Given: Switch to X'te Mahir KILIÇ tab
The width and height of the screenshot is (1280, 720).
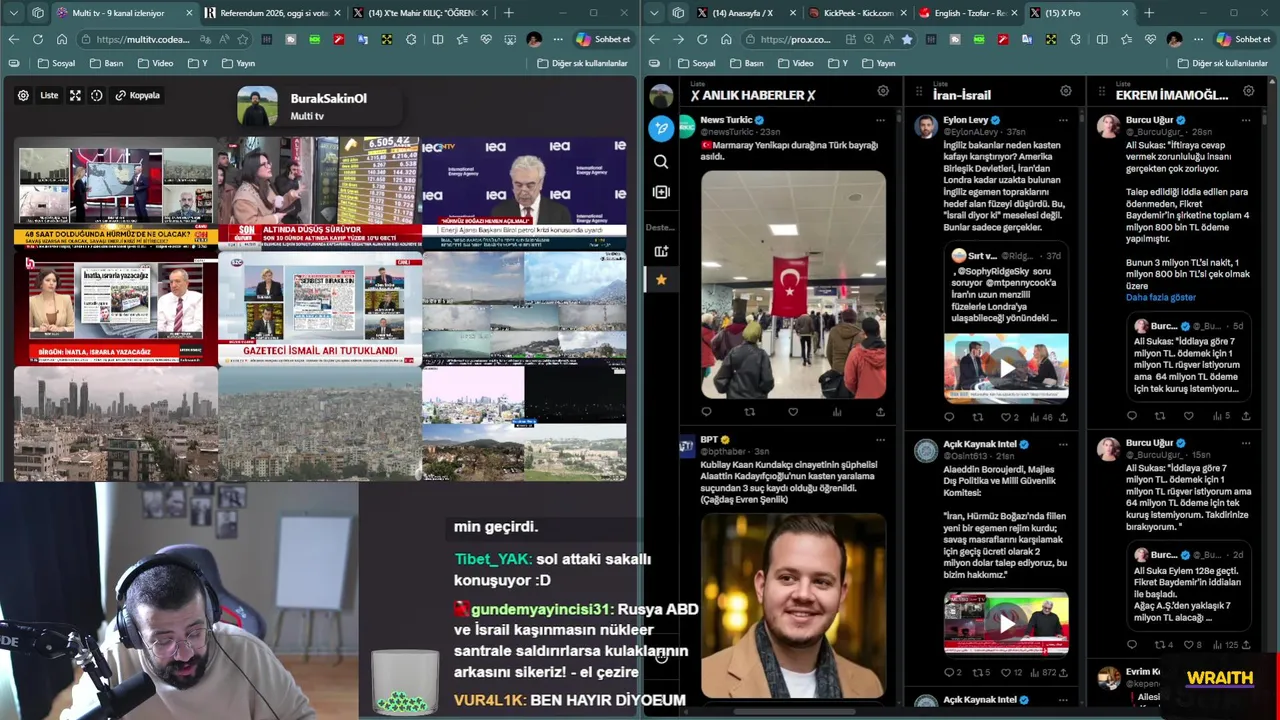Looking at the screenshot, I should point(421,13).
